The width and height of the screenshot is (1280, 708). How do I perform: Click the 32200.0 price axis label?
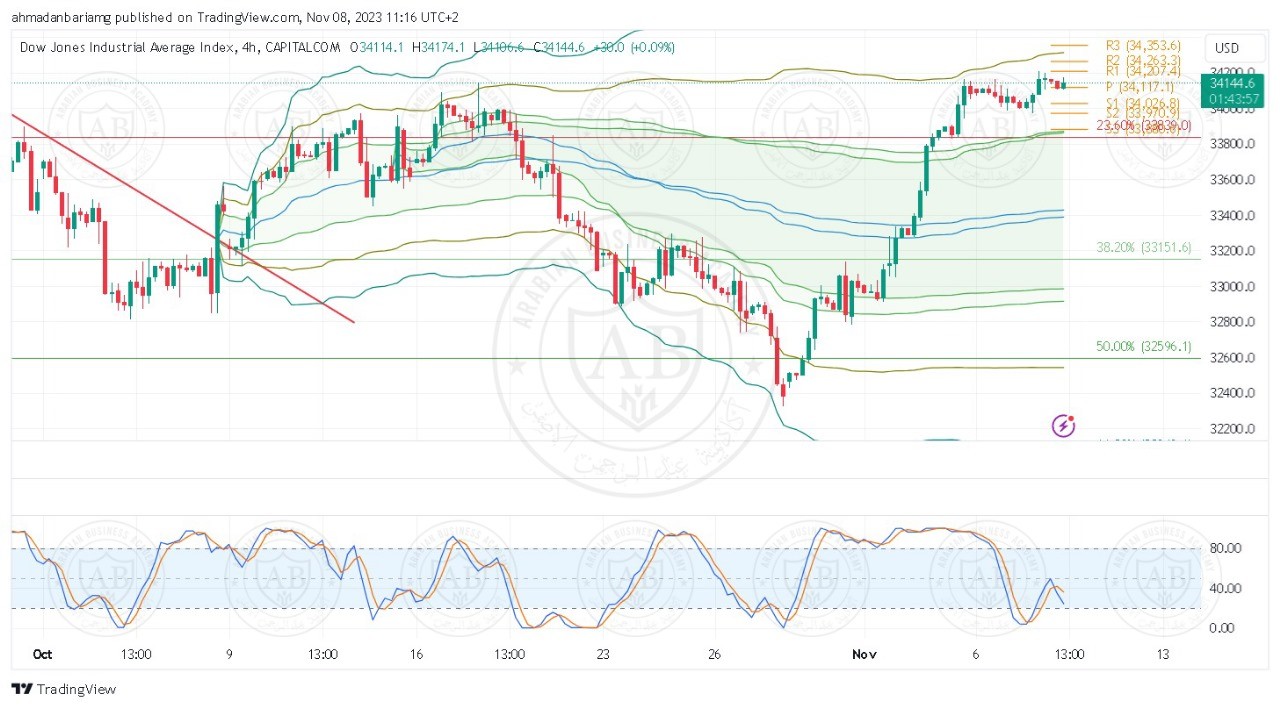click(x=1232, y=429)
